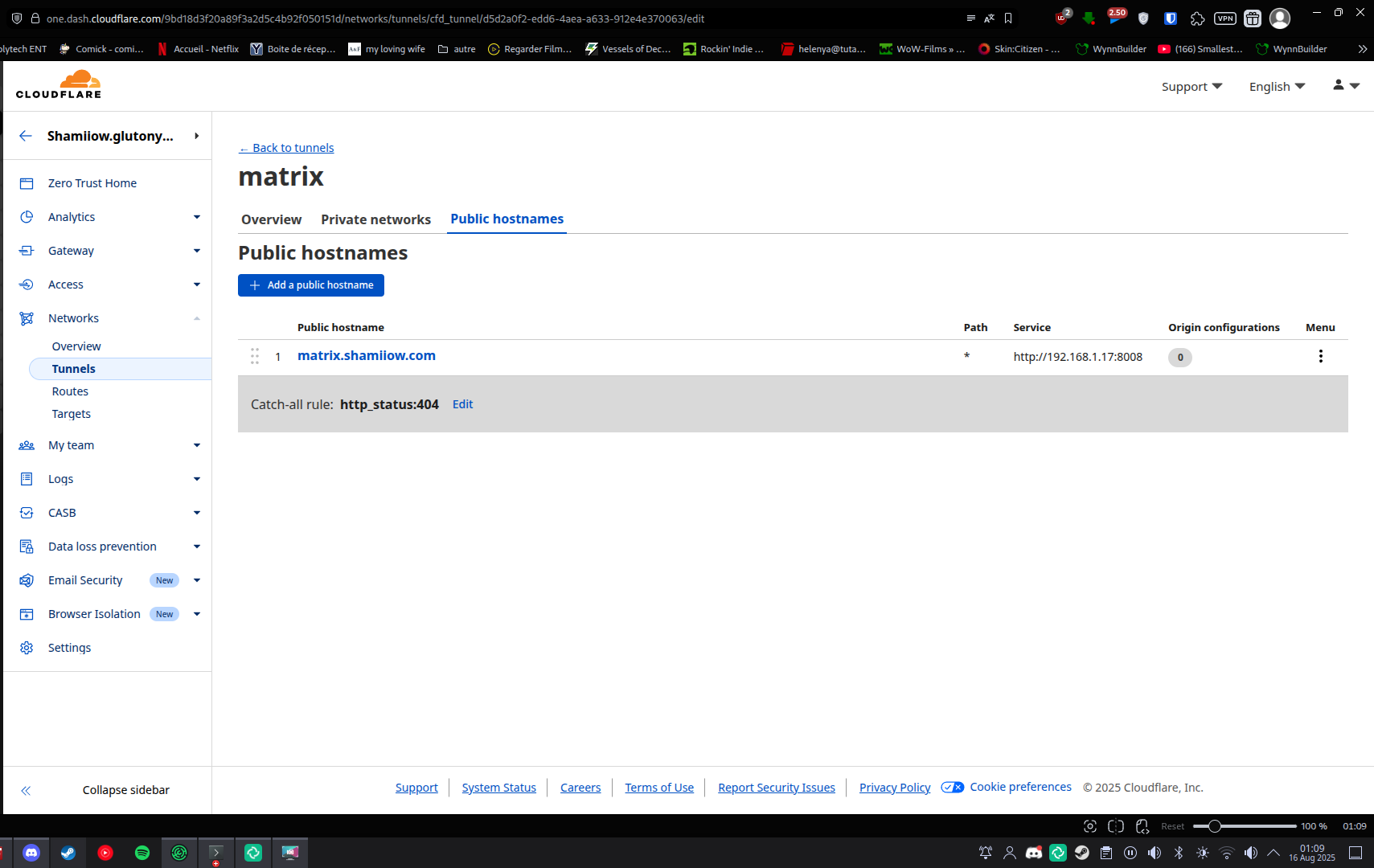1374x868 pixels.
Task: Edit the catch-all rule
Action: tap(462, 404)
